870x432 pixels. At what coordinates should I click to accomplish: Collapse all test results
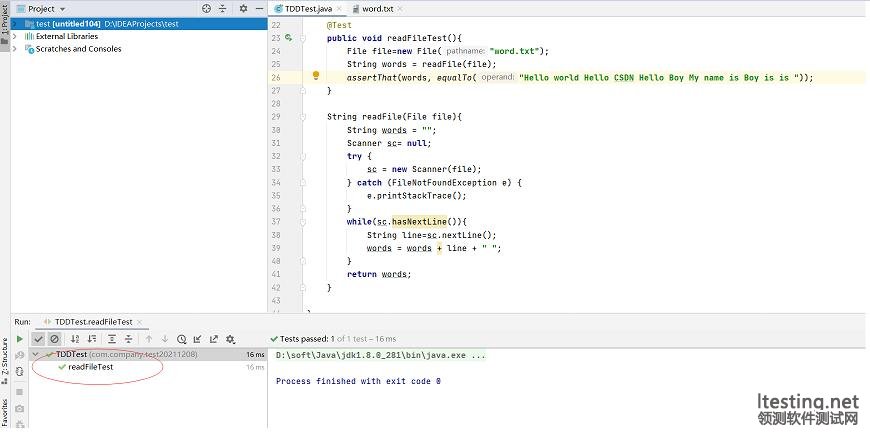[x=128, y=339]
